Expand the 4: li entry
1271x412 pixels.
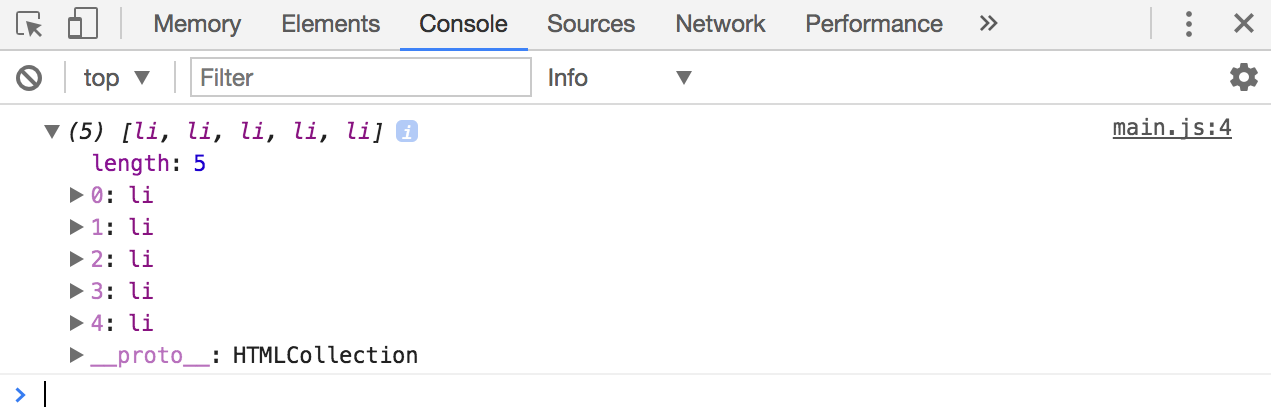[x=77, y=323]
